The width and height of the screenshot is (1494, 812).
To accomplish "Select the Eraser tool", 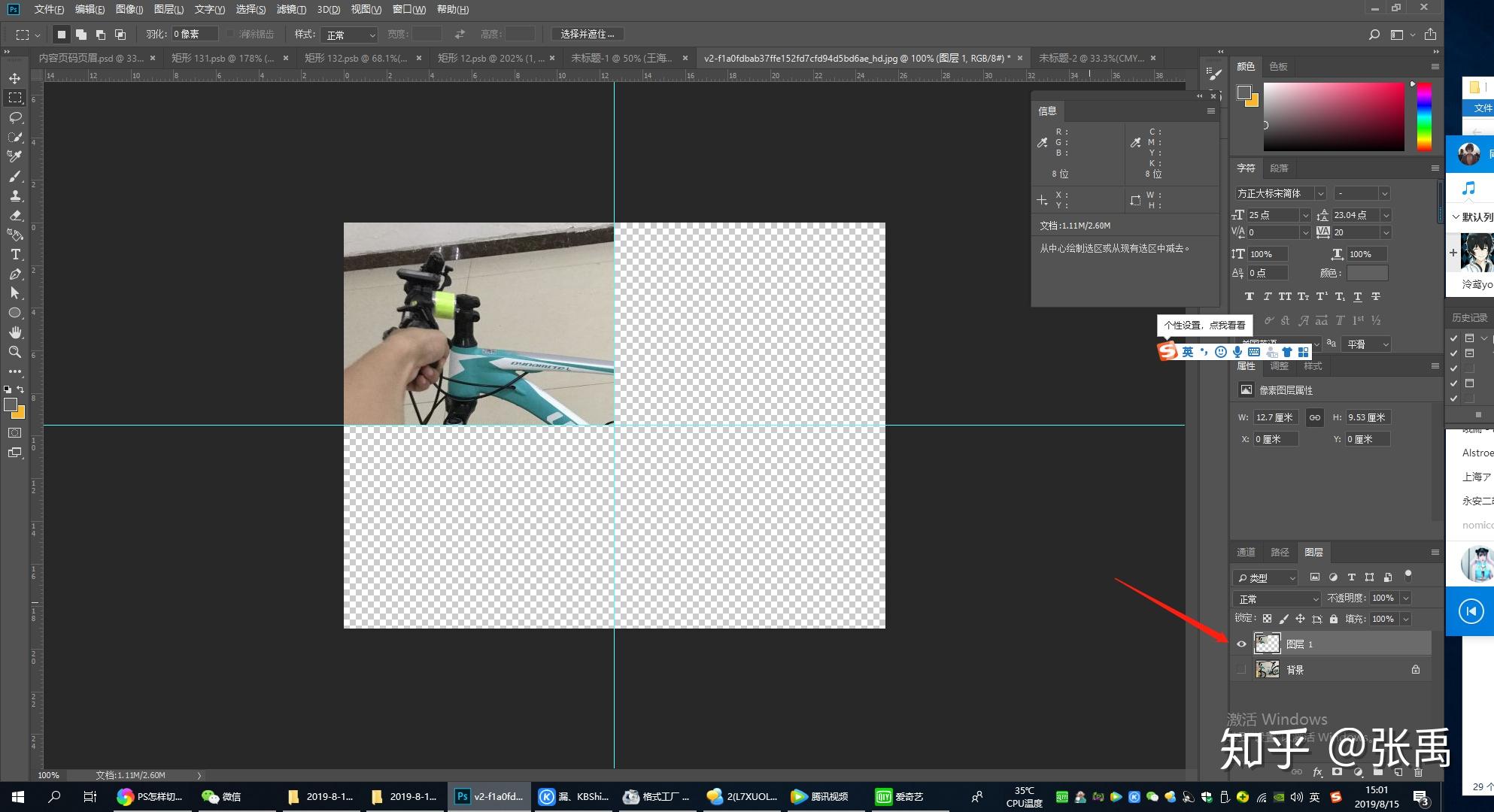I will 14,216.
